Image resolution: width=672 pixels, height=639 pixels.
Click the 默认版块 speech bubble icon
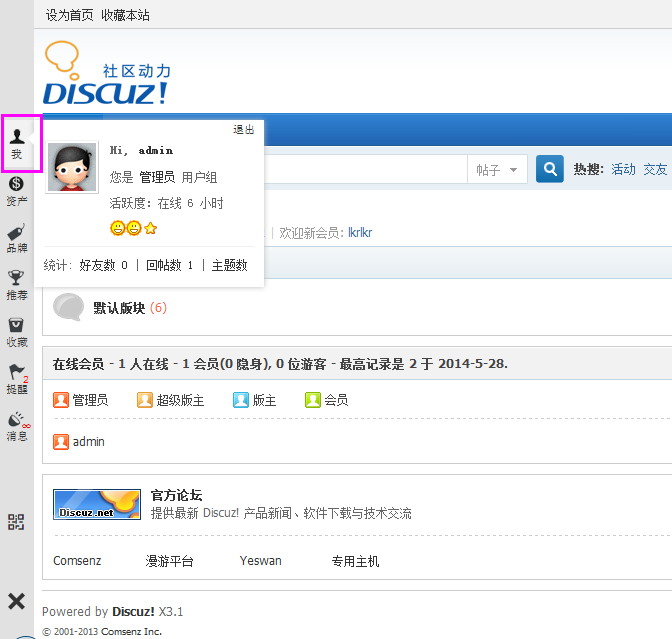coord(68,307)
